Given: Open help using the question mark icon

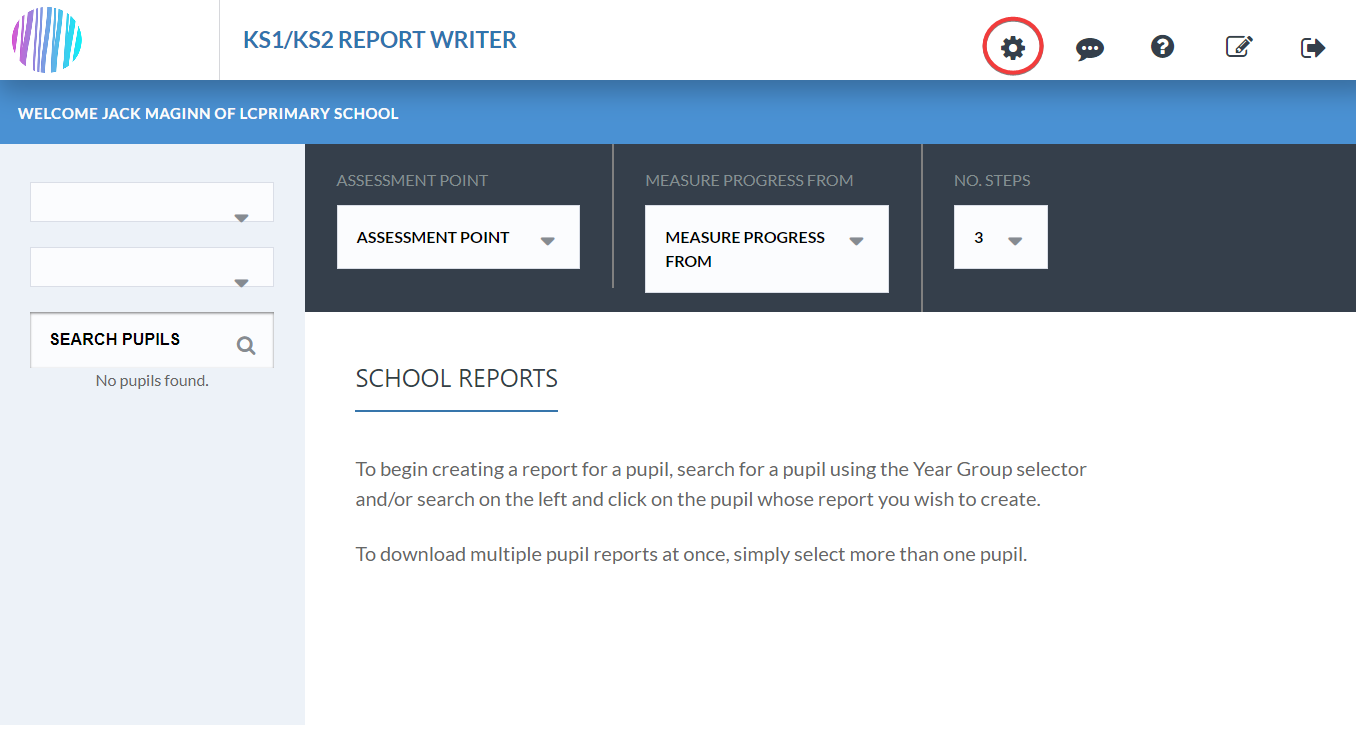Looking at the screenshot, I should tap(1162, 47).
